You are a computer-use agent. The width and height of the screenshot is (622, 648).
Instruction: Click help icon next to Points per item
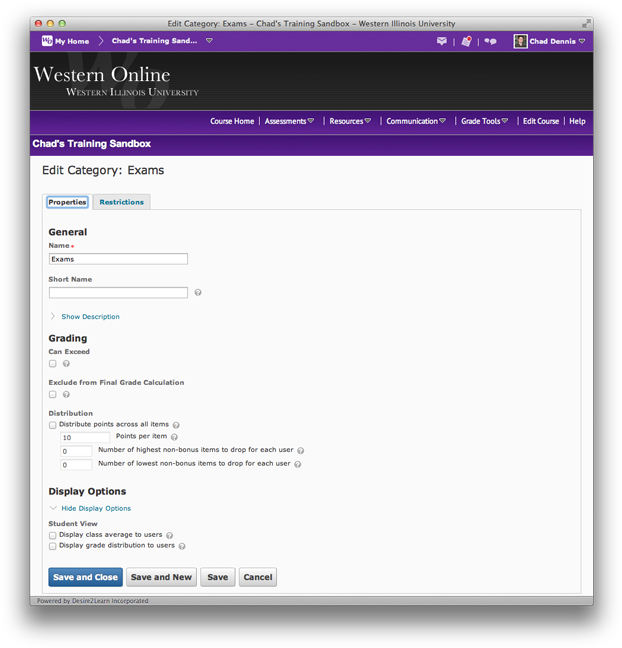coord(174,437)
